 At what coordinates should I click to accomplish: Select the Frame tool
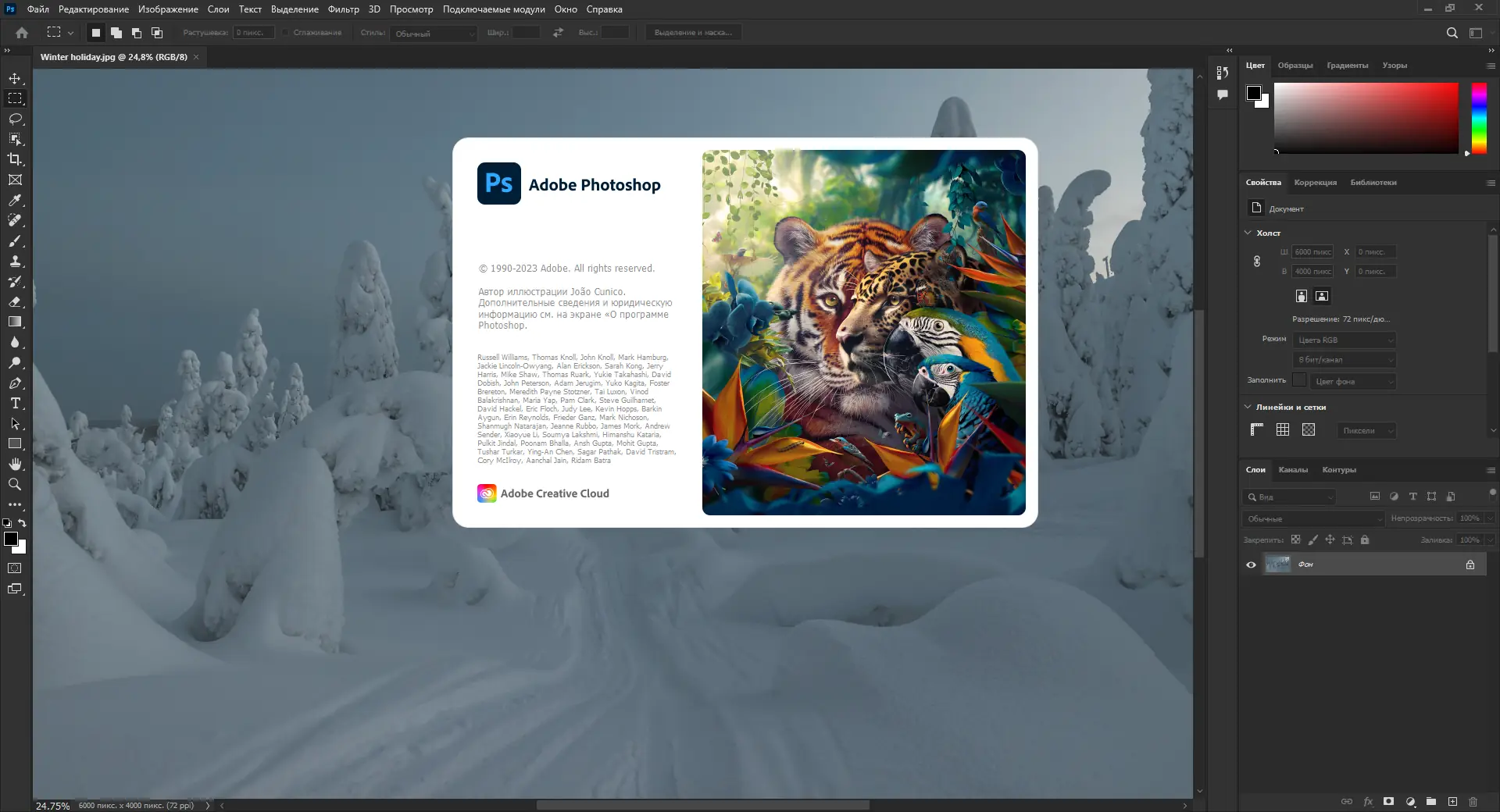[x=15, y=180]
